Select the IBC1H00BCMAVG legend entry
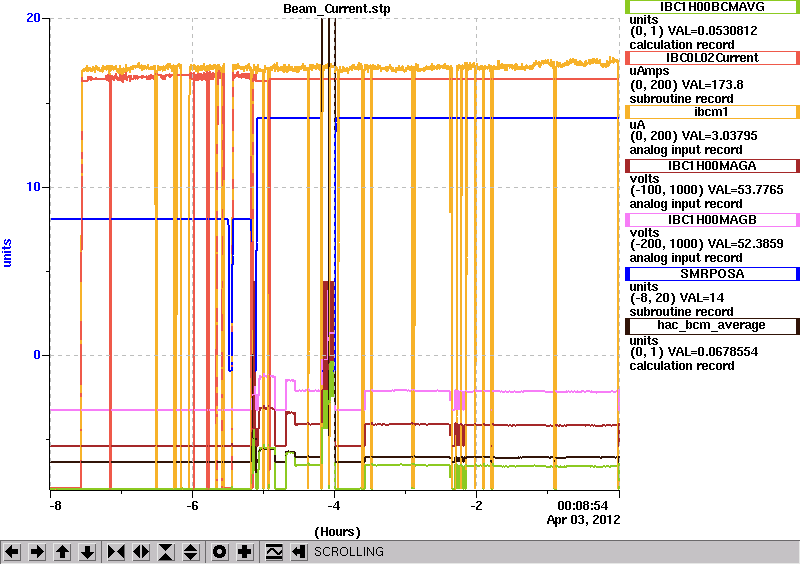The height and width of the screenshot is (564, 800). point(712,7)
